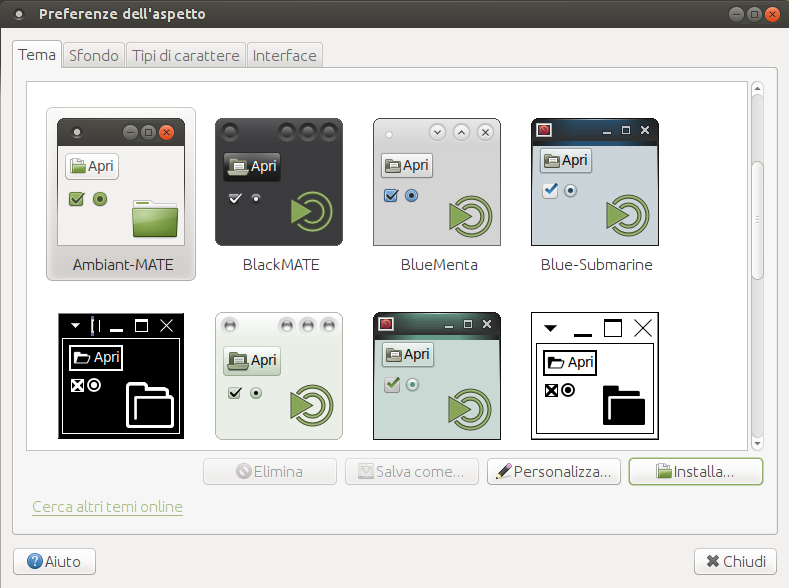
Task: Open the Tipi di carattere tab
Action: pyautogui.click(x=186, y=56)
